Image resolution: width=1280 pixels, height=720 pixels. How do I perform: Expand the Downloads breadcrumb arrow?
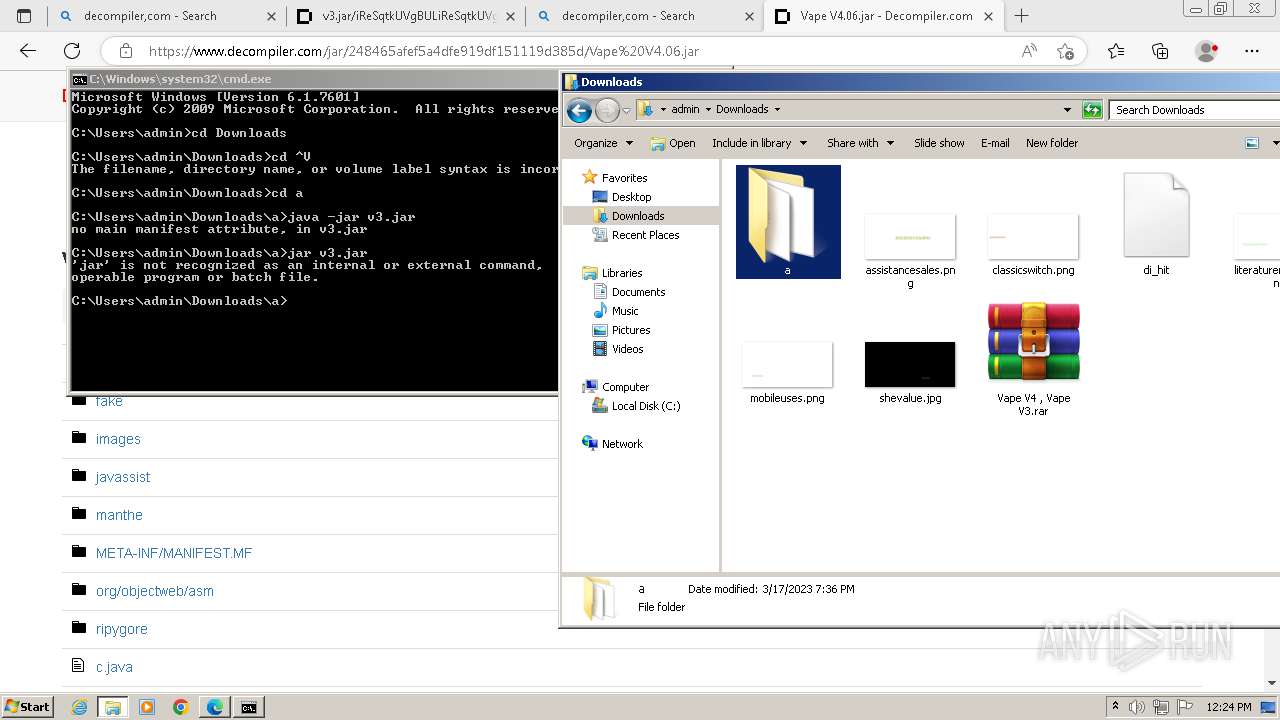coord(777,110)
